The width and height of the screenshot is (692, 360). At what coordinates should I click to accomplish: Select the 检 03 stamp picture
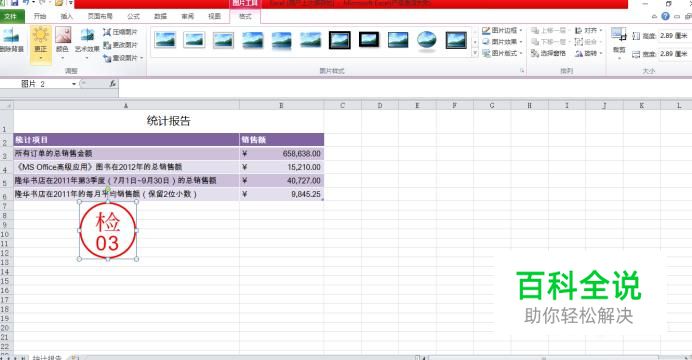[108, 231]
